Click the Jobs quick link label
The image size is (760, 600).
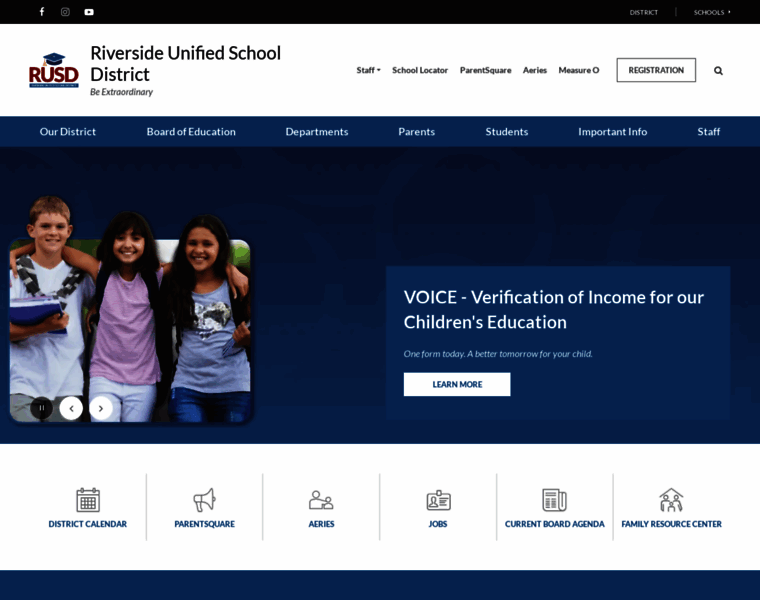point(438,524)
